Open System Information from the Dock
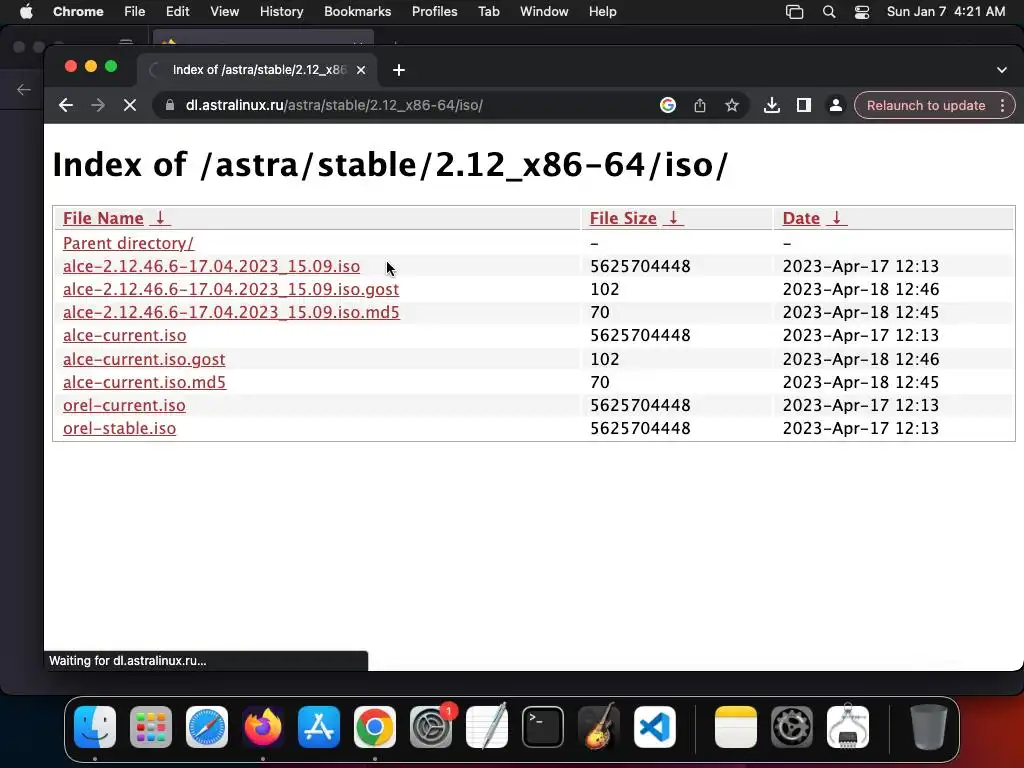The height and width of the screenshot is (768, 1024). point(848,727)
